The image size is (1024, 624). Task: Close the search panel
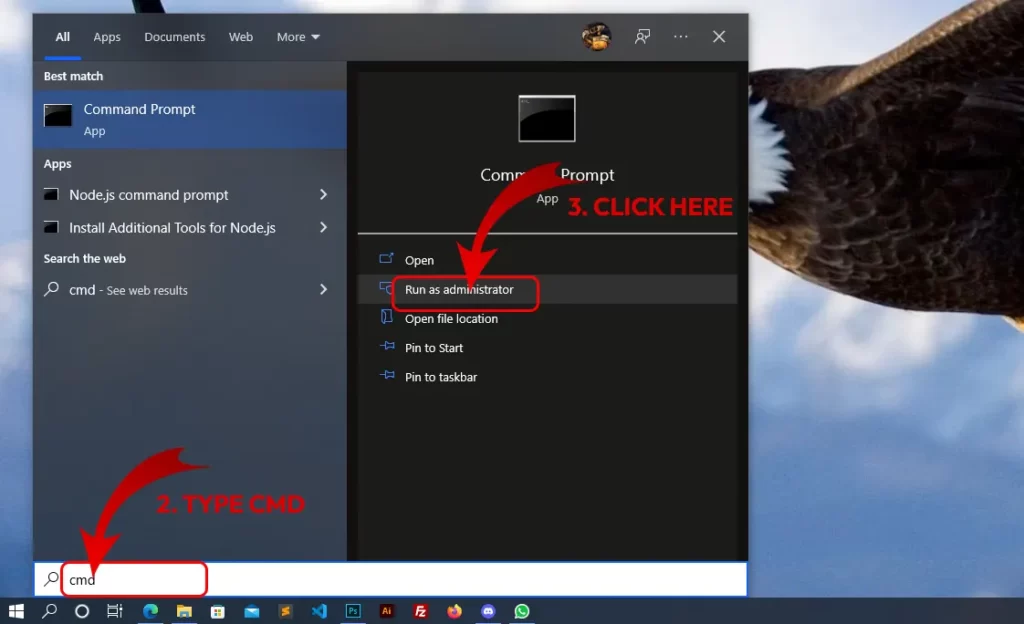pyautogui.click(x=719, y=37)
